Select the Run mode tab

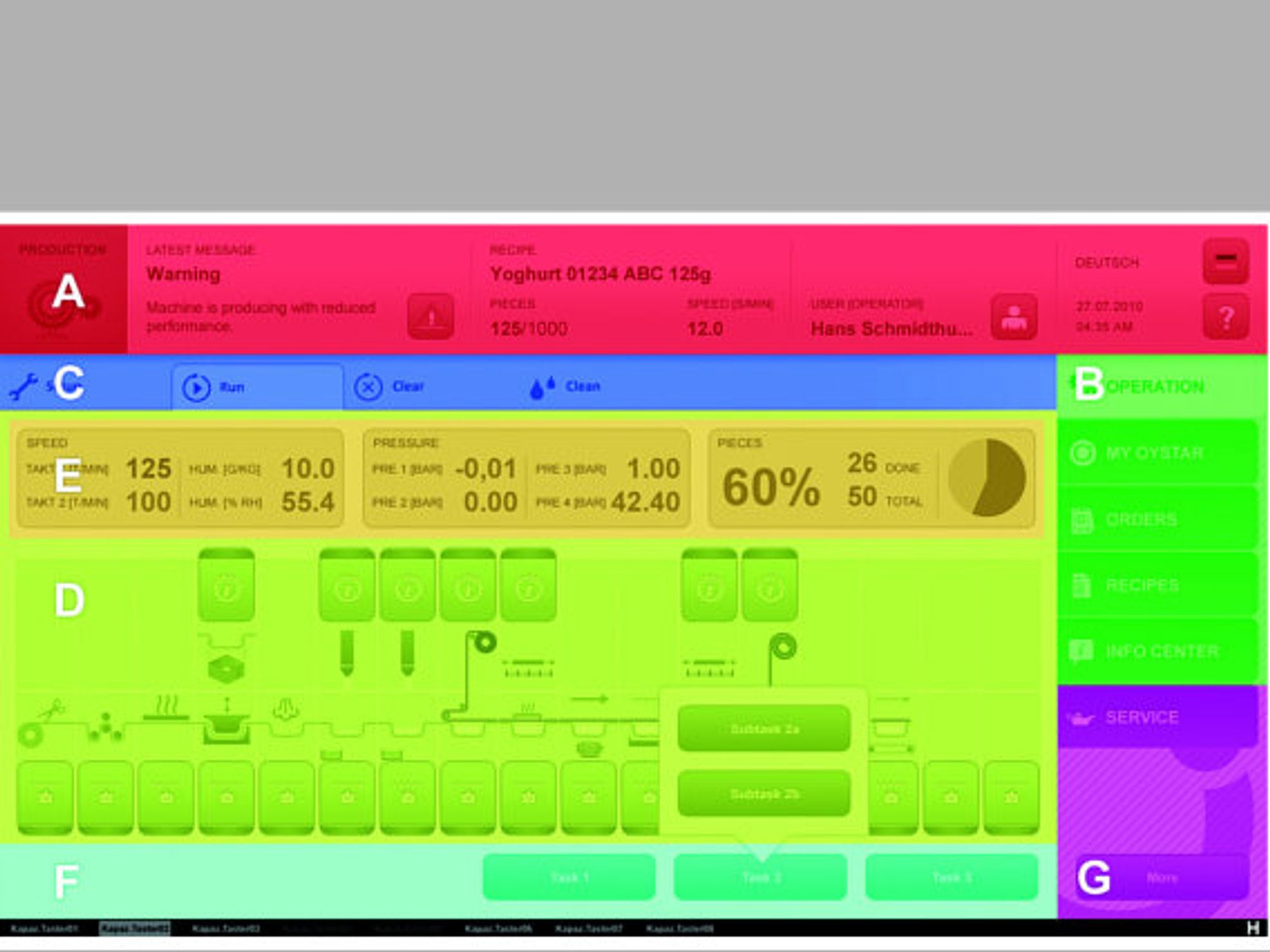point(257,386)
